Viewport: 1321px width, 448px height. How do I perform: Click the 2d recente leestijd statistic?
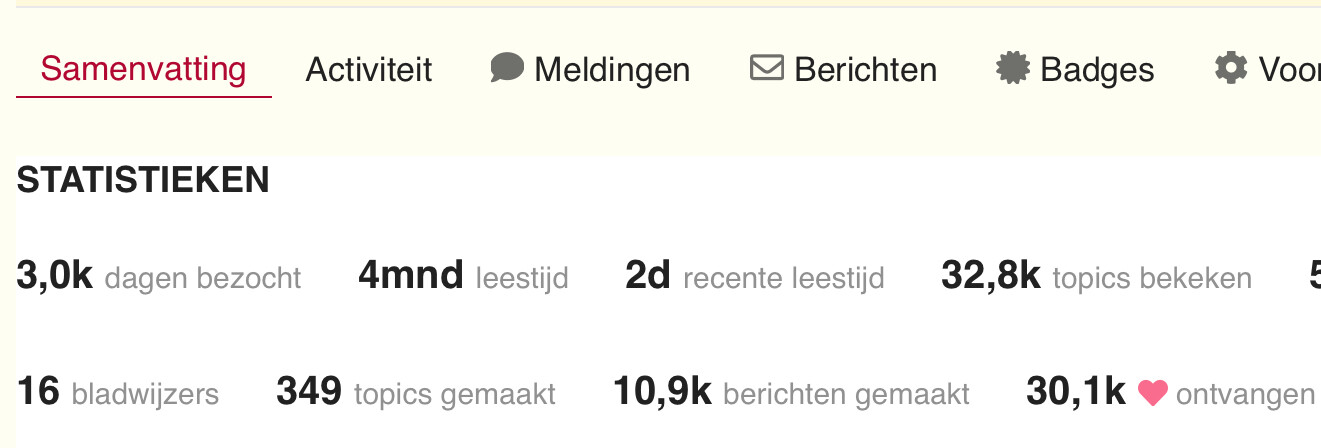click(755, 276)
